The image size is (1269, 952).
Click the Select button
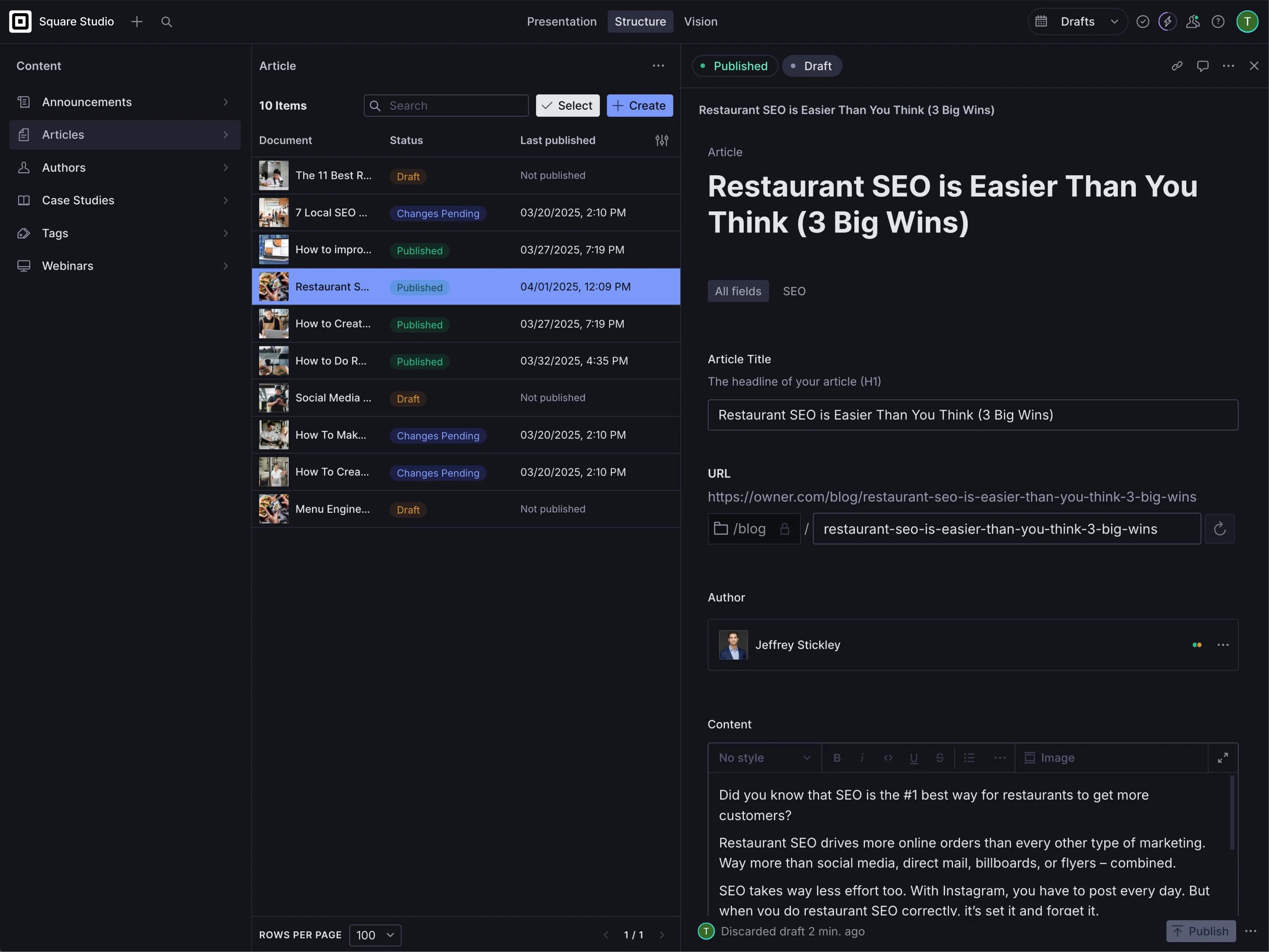click(x=567, y=106)
